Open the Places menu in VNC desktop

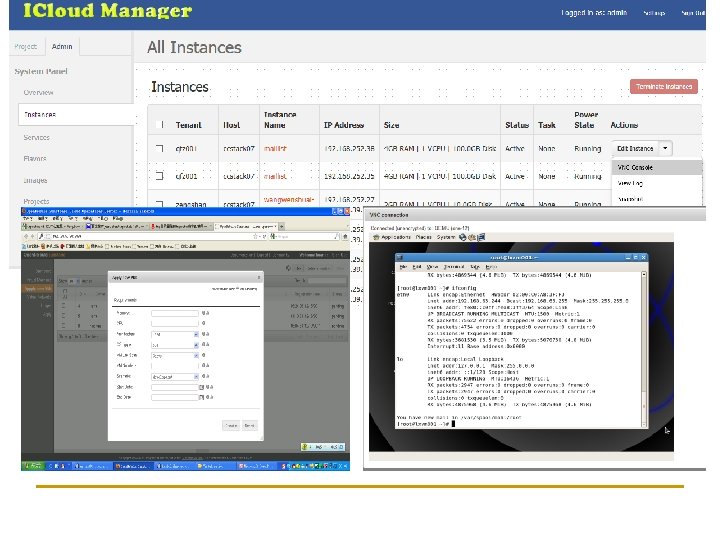coord(423,237)
